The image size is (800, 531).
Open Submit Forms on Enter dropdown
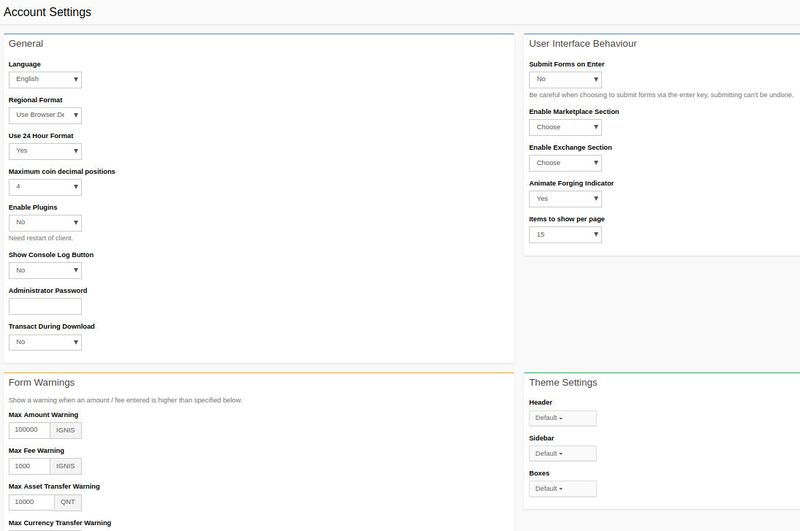click(565, 79)
